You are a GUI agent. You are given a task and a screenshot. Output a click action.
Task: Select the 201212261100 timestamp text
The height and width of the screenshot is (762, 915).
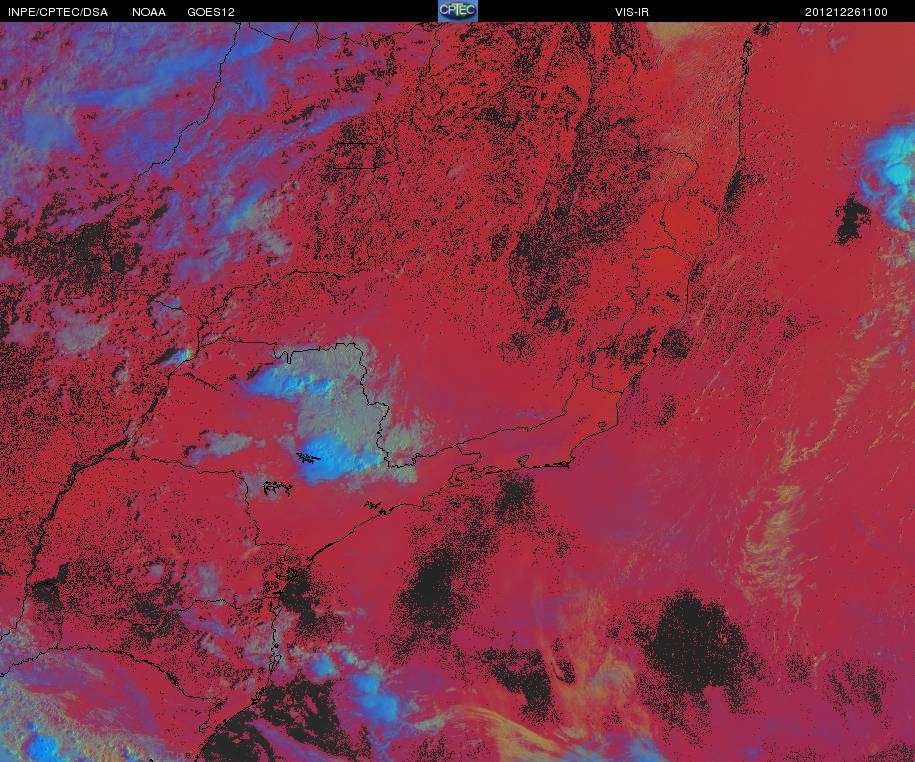pos(846,12)
